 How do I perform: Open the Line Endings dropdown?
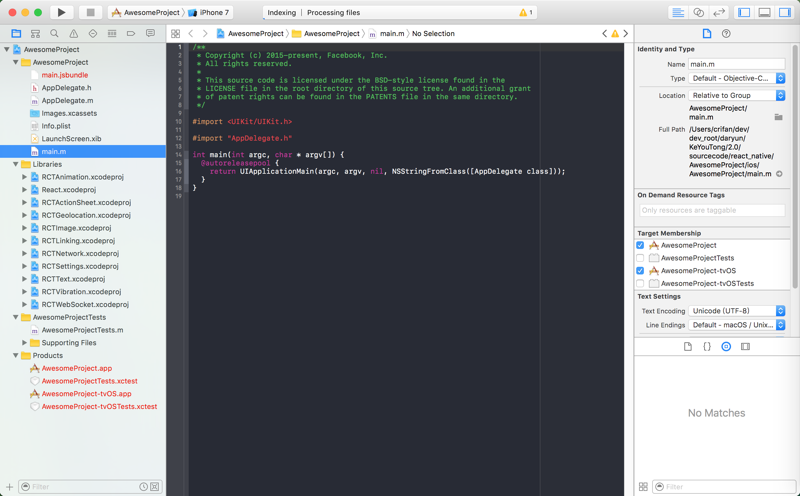point(736,325)
